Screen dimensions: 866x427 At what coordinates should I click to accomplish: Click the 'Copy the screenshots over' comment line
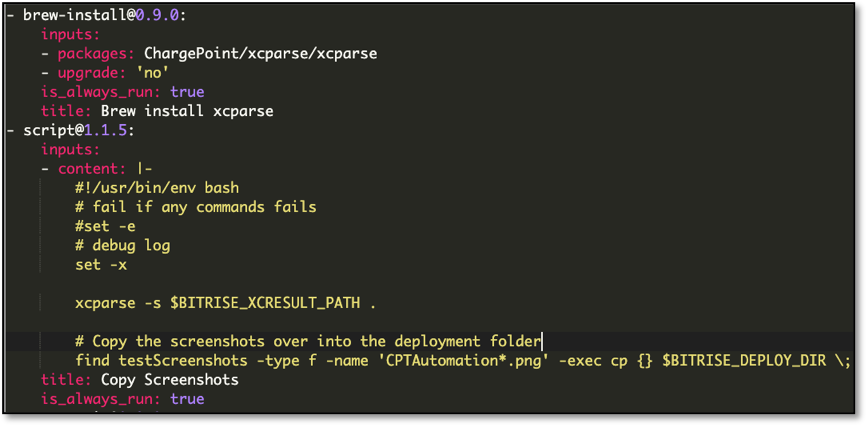[x=308, y=341]
